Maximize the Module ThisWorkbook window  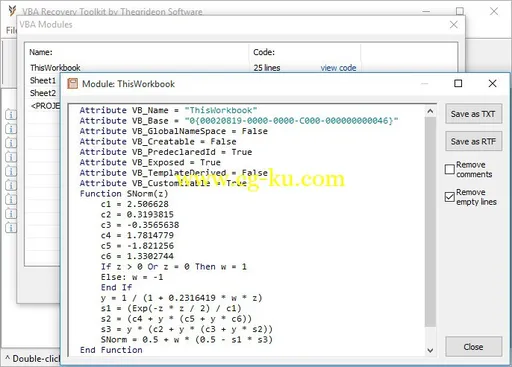point(458,83)
